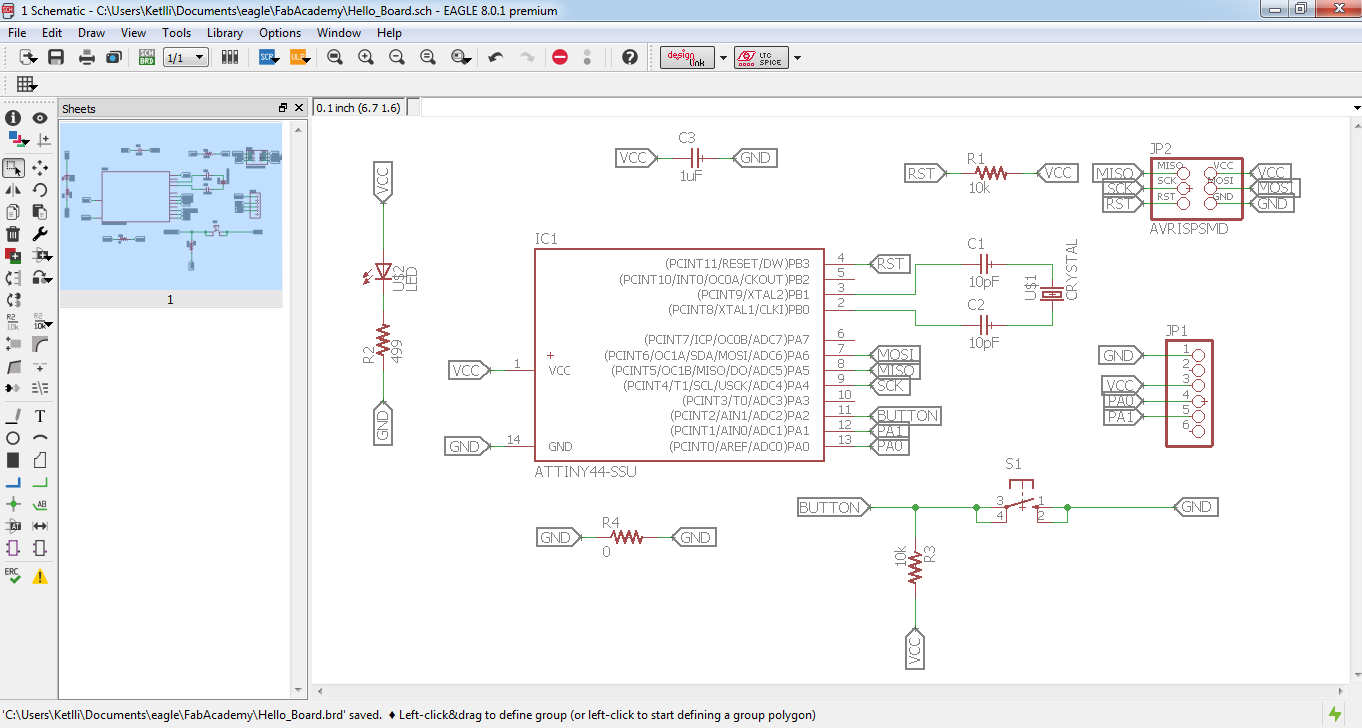Select the blue Bus tool
Screen dimensions: 1362x728
(x=14, y=482)
